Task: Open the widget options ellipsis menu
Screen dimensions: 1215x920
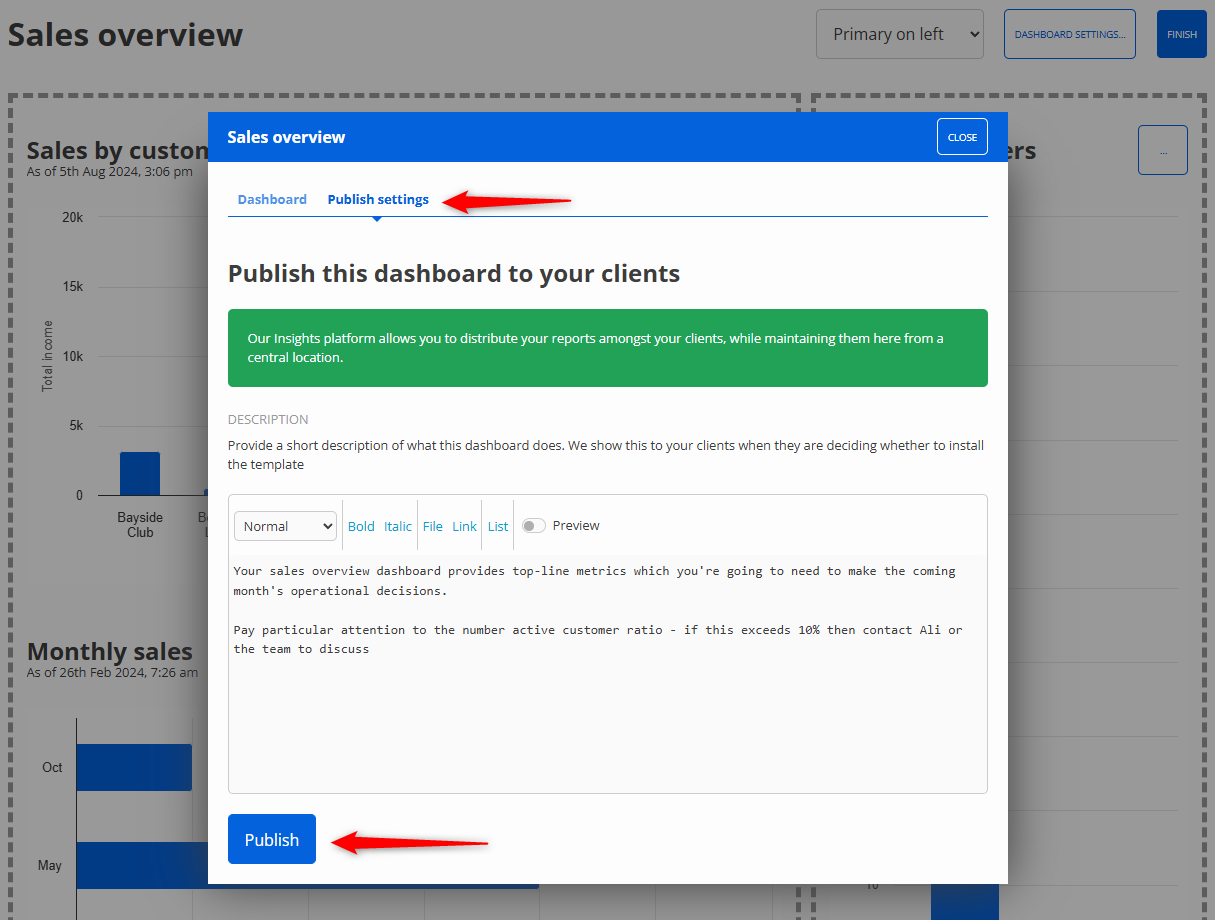Action: pyautogui.click(x=1162, y=150)
